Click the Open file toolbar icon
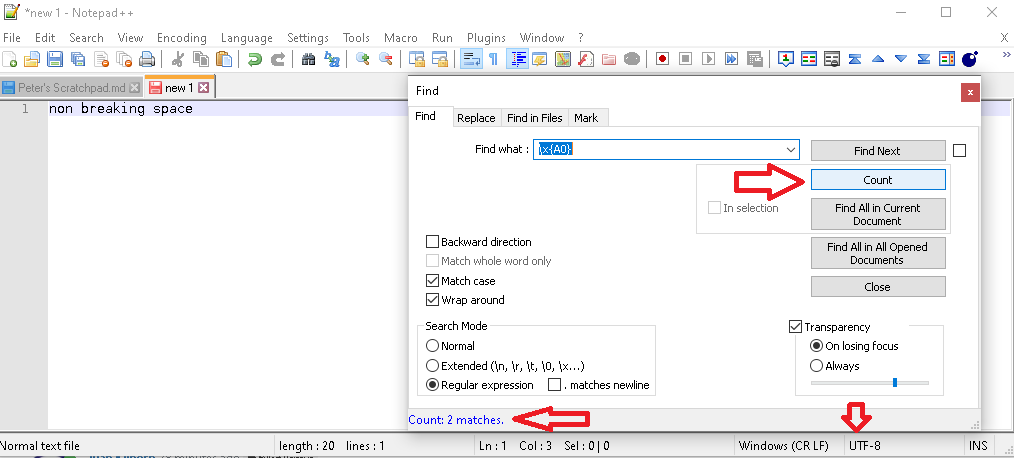The height and width of the screenshot is (458, 1014). click(32, 60)
